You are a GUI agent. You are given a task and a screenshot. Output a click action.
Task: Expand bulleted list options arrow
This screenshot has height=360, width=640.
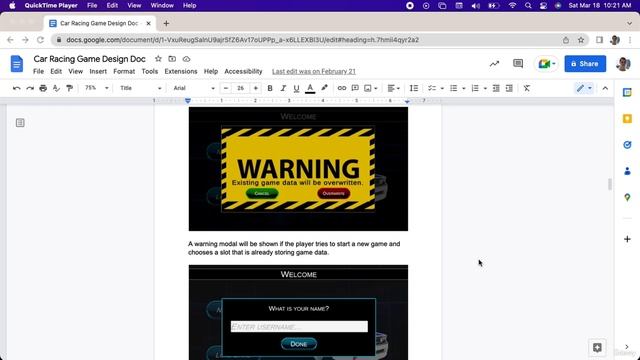[x=464, y=88]
